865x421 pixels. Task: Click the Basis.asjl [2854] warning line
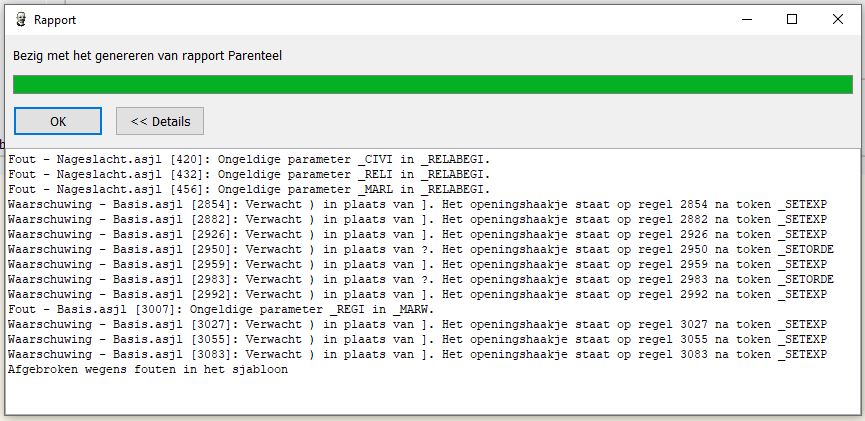(417, 204)
